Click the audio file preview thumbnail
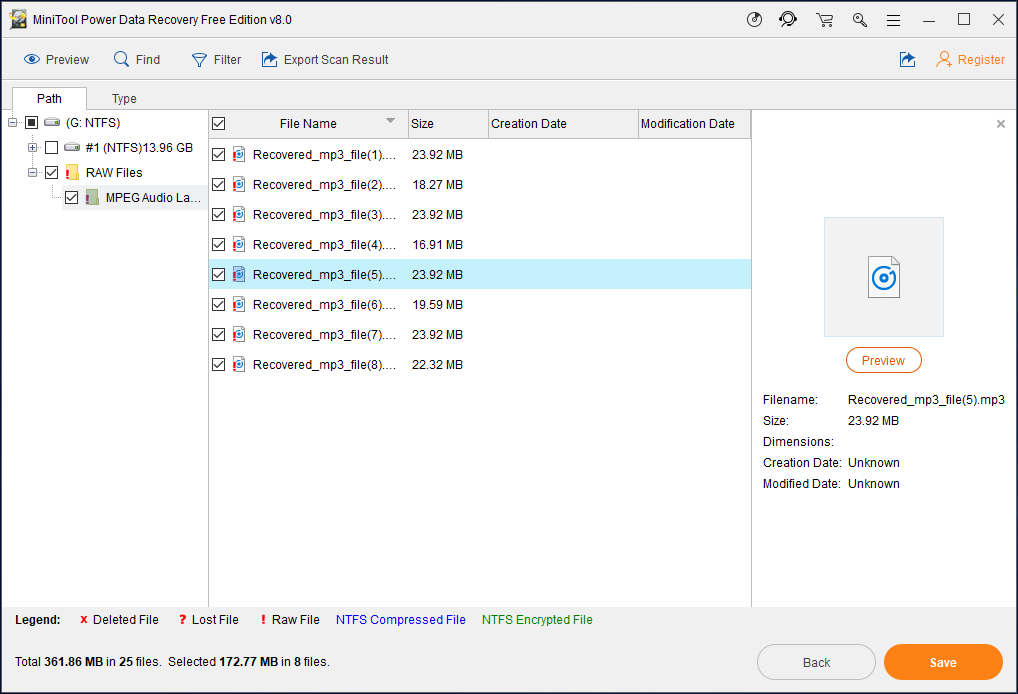1018x694 pixels. 884,277
